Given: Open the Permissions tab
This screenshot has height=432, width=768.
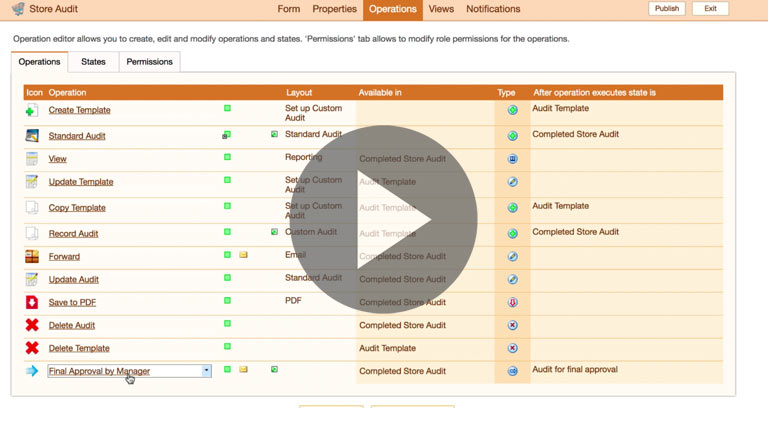Looking at the screenshot, I should click(150, 62).
